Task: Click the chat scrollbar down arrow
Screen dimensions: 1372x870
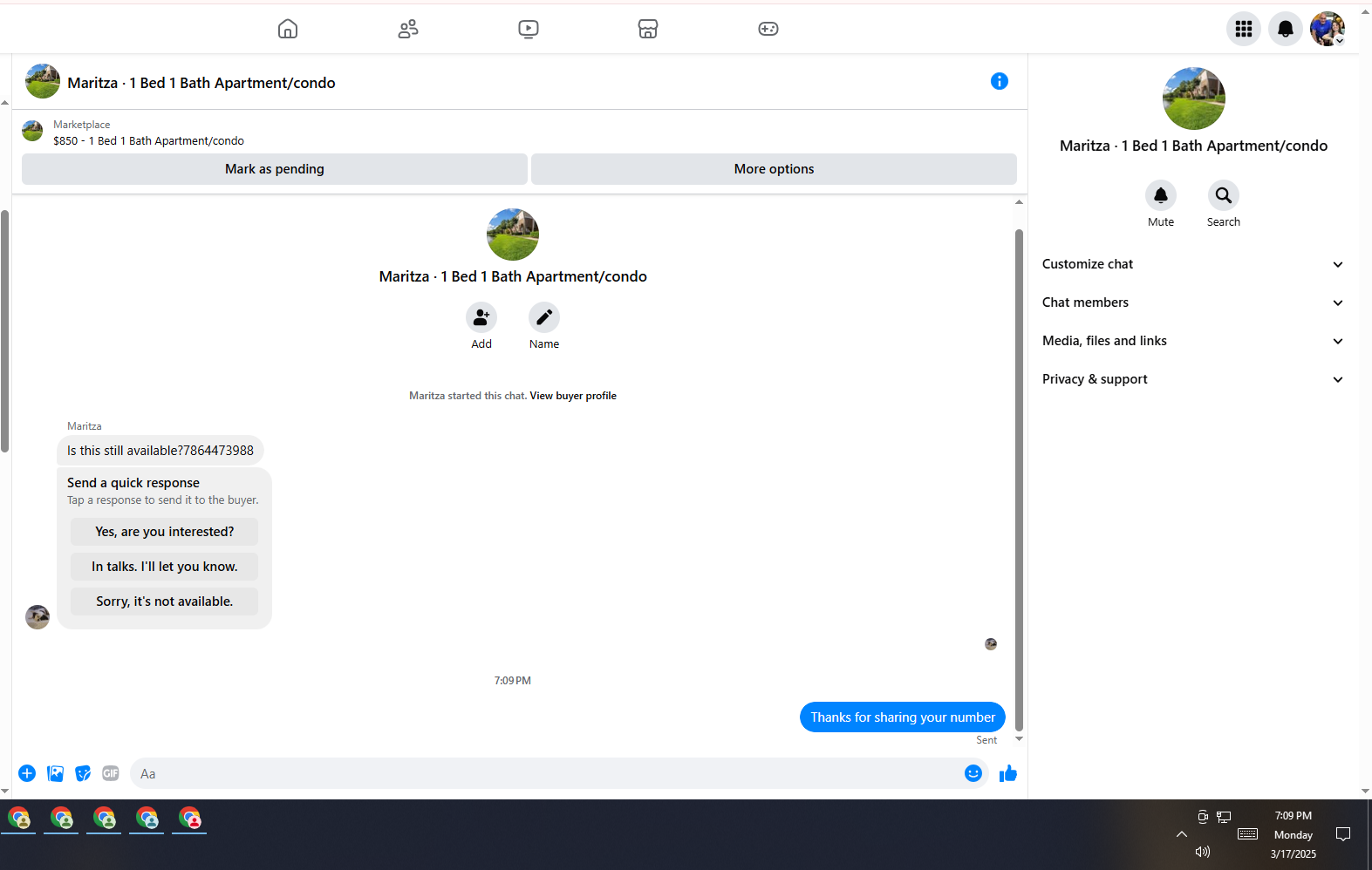Action: pyautogui.click(x=1019, y=739)
